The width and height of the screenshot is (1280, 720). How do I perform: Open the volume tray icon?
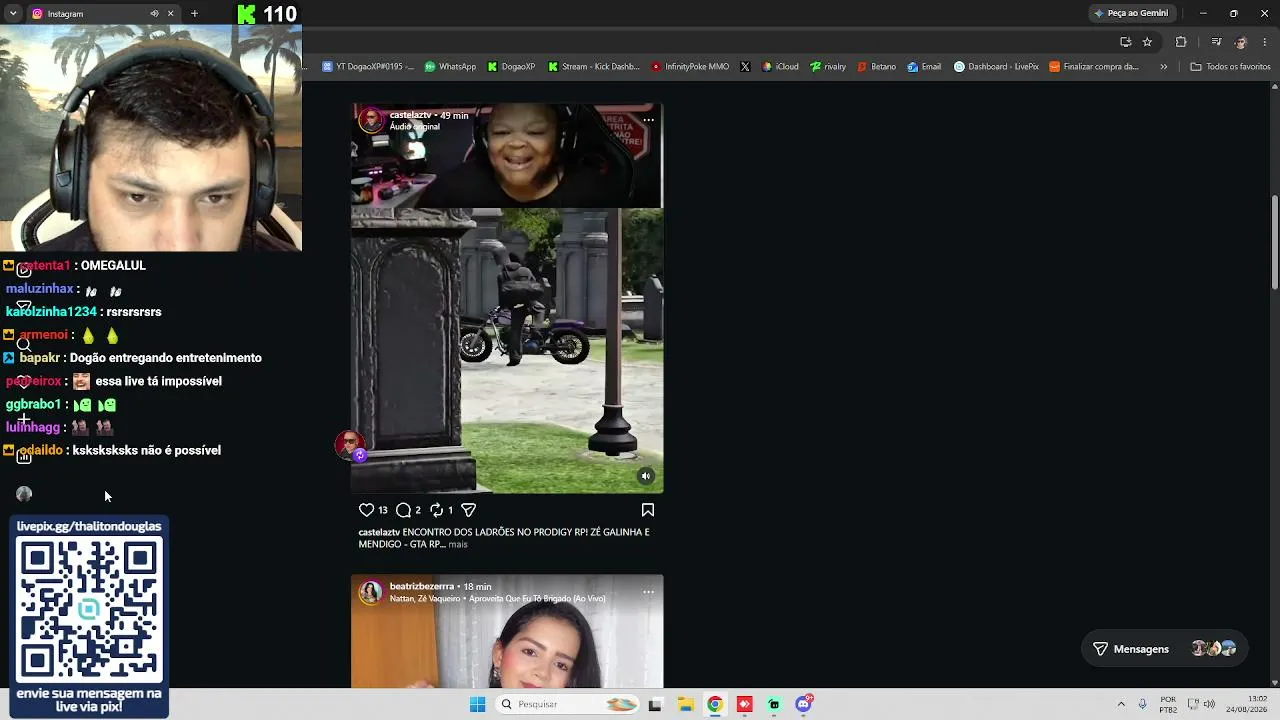point(1209,704)
